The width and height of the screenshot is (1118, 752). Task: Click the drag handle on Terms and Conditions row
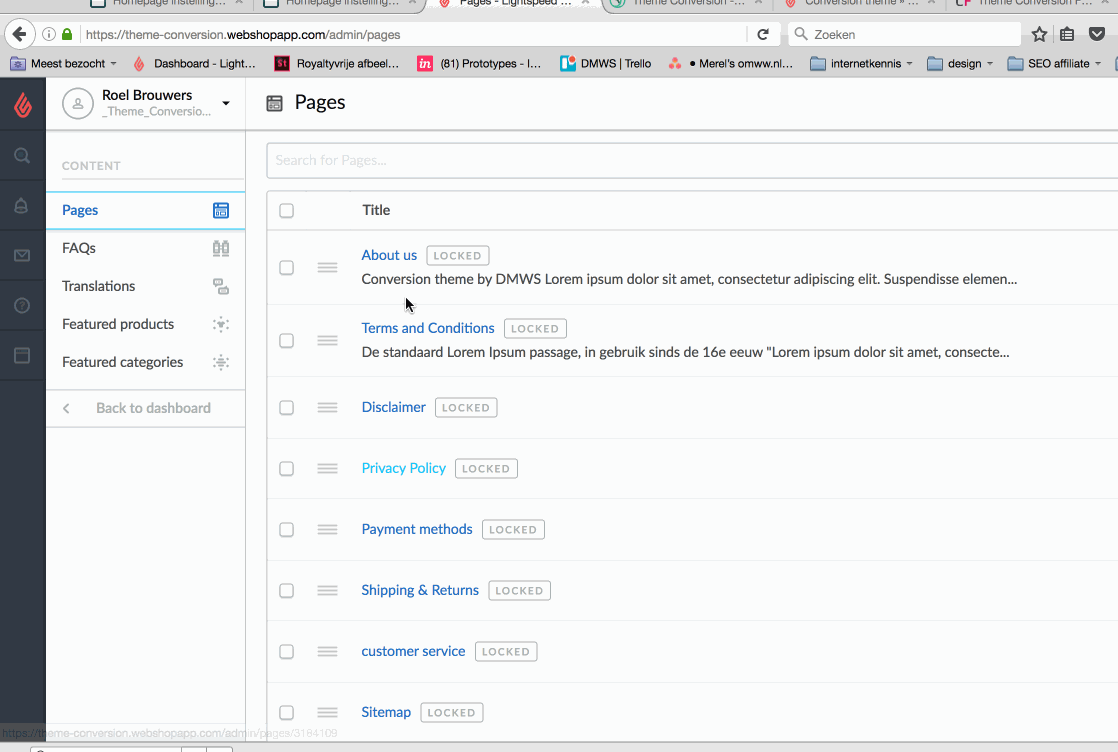(x=327, y=341)
